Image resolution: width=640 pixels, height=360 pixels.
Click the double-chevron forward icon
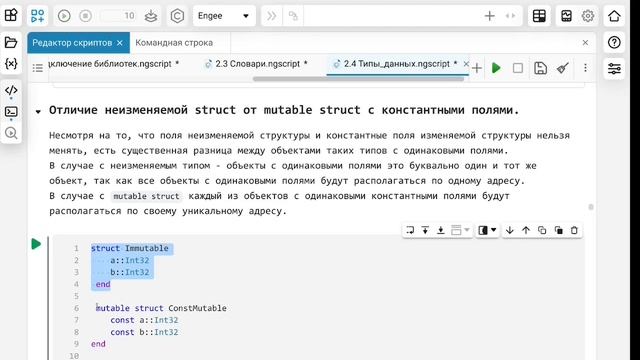(x=271, y=16)
